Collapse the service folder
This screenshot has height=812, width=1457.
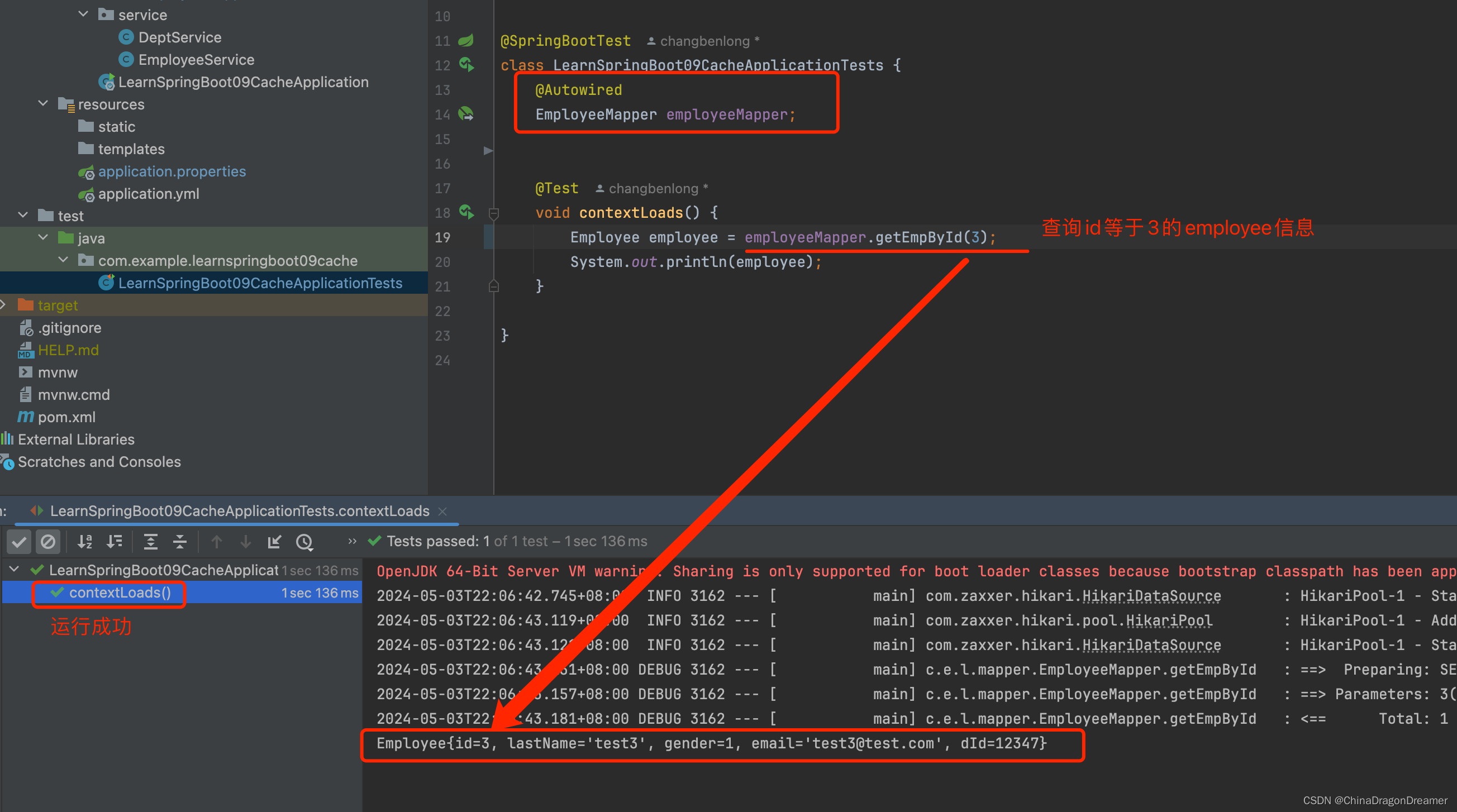coord(84,13)
